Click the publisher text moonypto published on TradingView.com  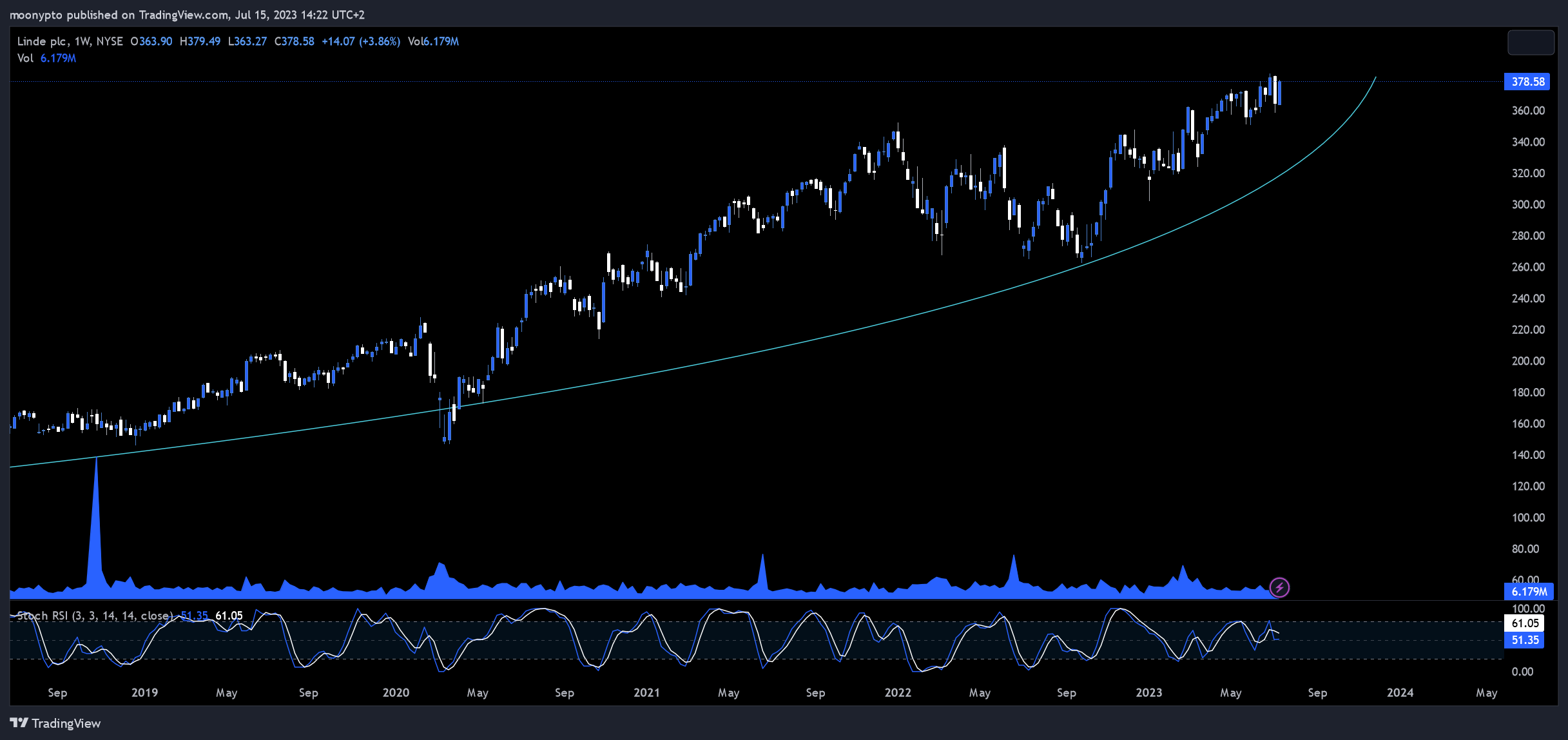(x=119, y=15)
